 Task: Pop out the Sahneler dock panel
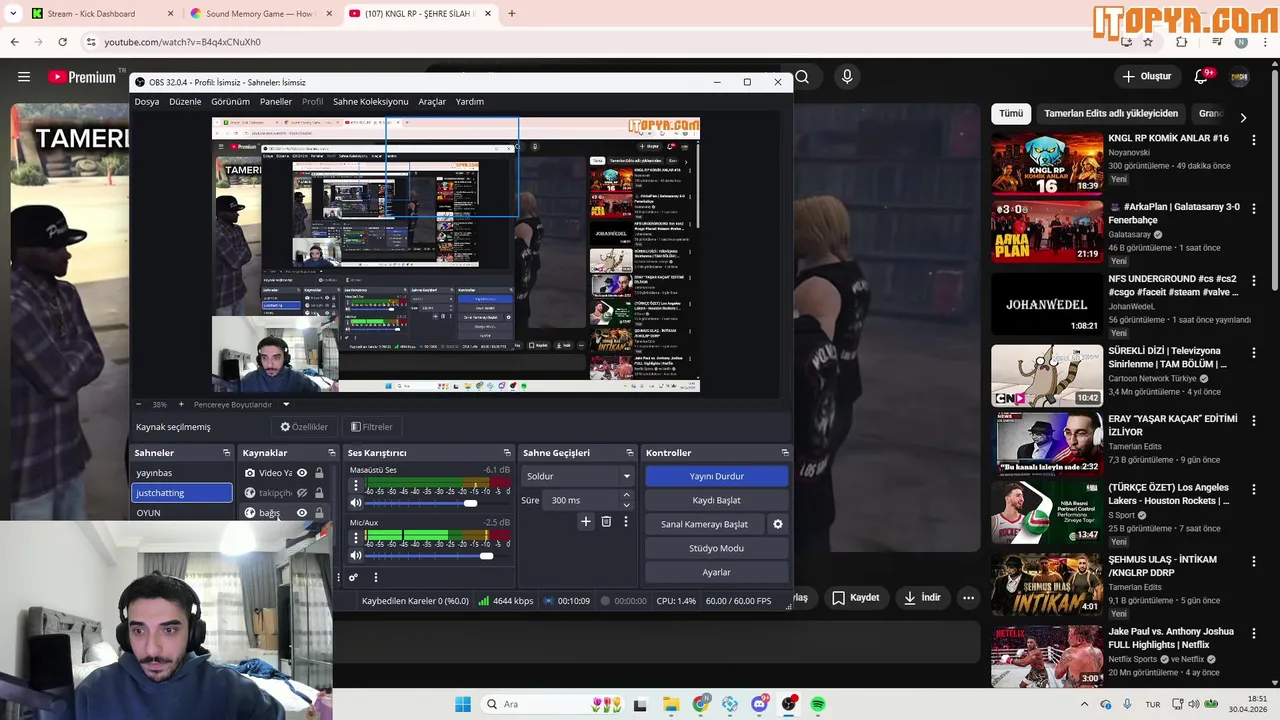[226, 453]
